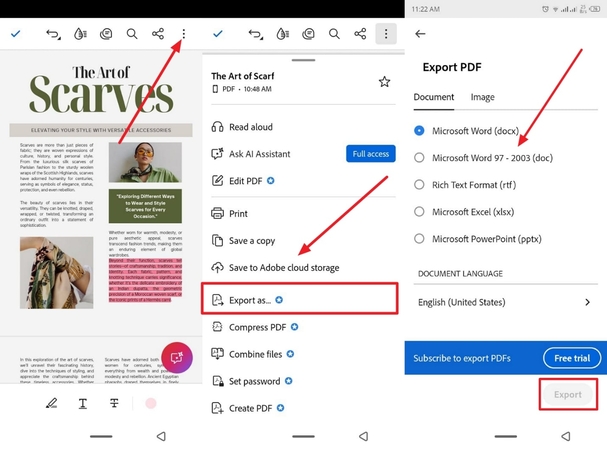Select Rich Text Format (rtf) option
Viewport: 607px width, 450px height.
[x=465, y=185]
